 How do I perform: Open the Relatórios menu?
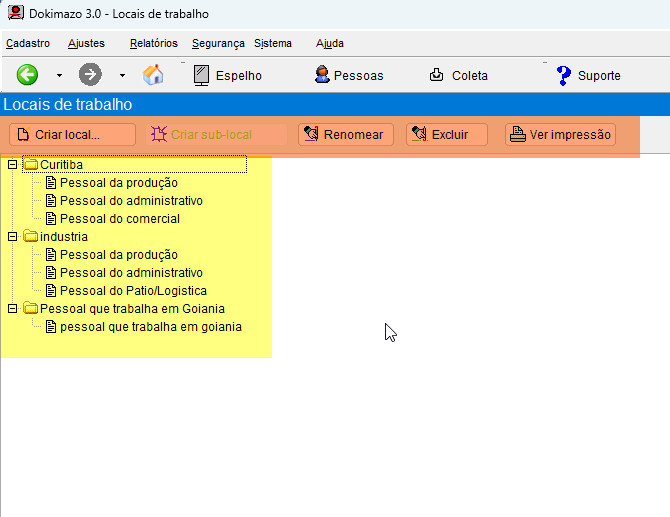153,43
